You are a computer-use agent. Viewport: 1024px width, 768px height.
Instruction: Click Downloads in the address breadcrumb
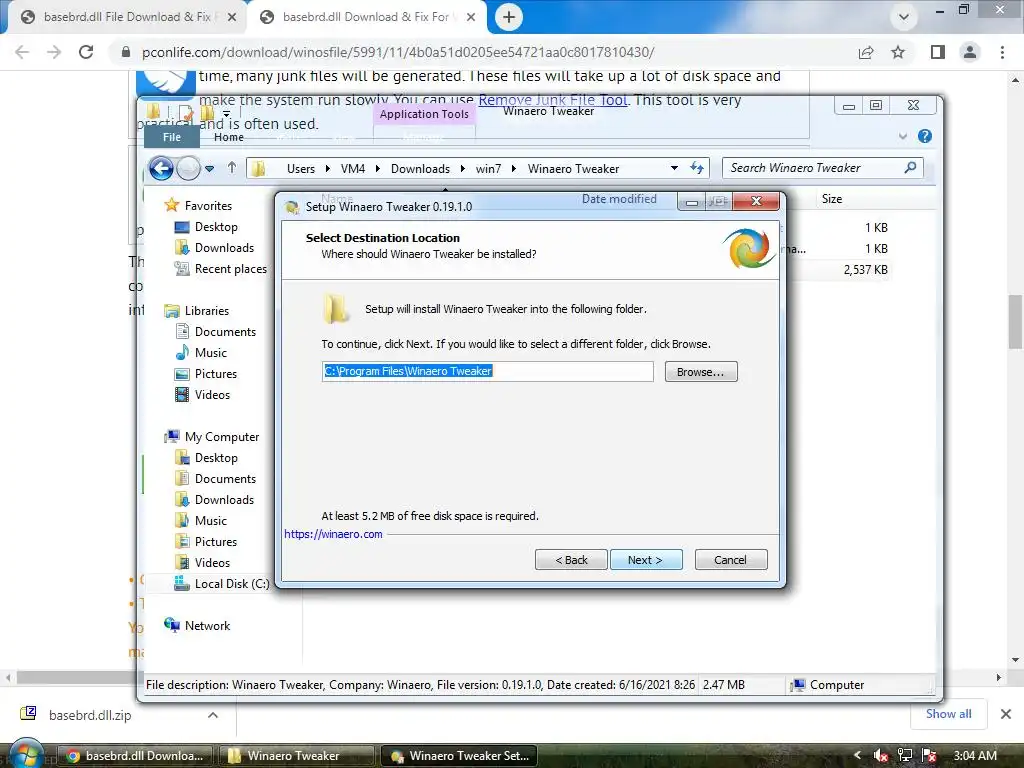pos(420,168)
